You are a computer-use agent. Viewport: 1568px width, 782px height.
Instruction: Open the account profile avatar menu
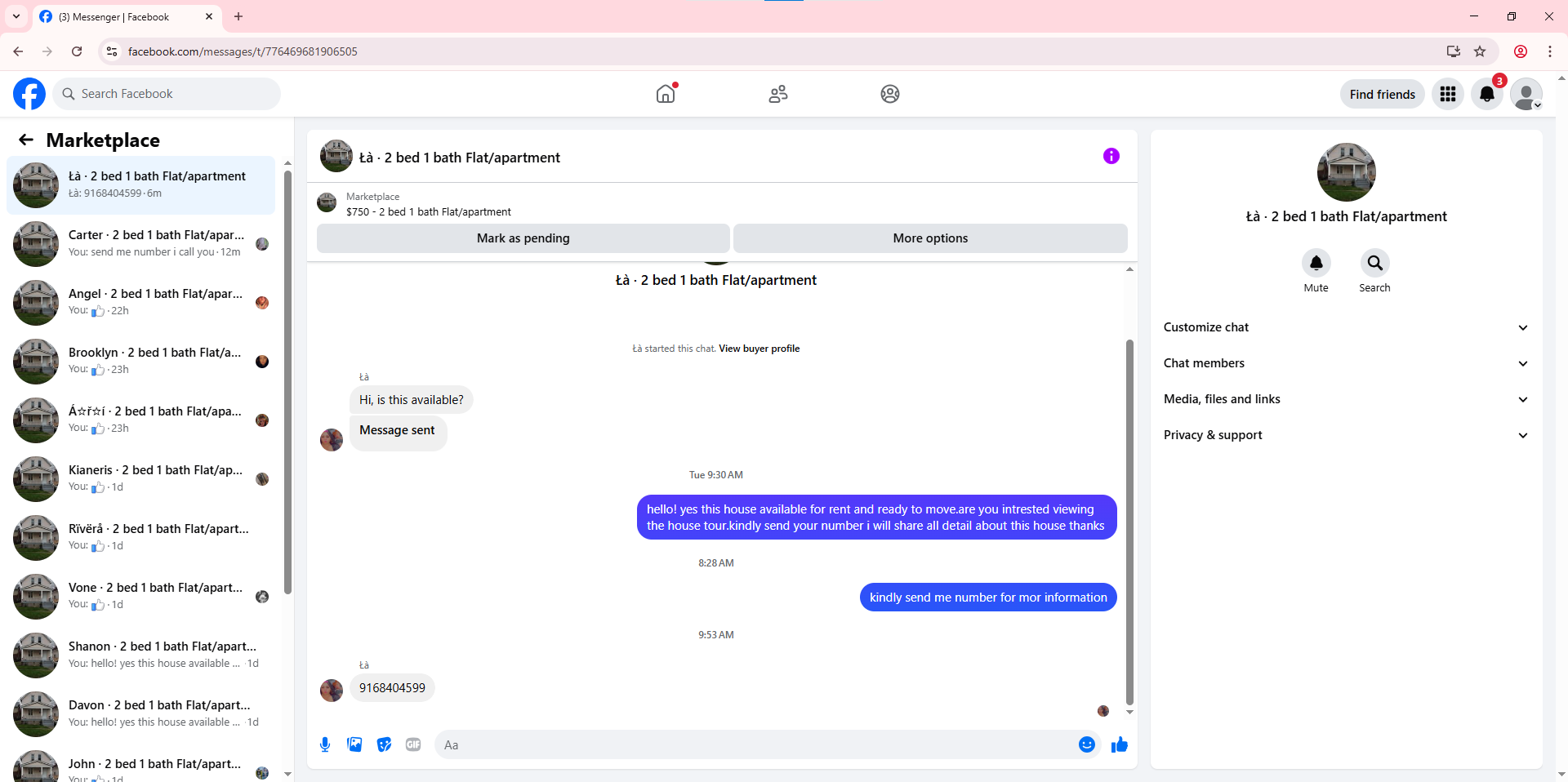1526,94
